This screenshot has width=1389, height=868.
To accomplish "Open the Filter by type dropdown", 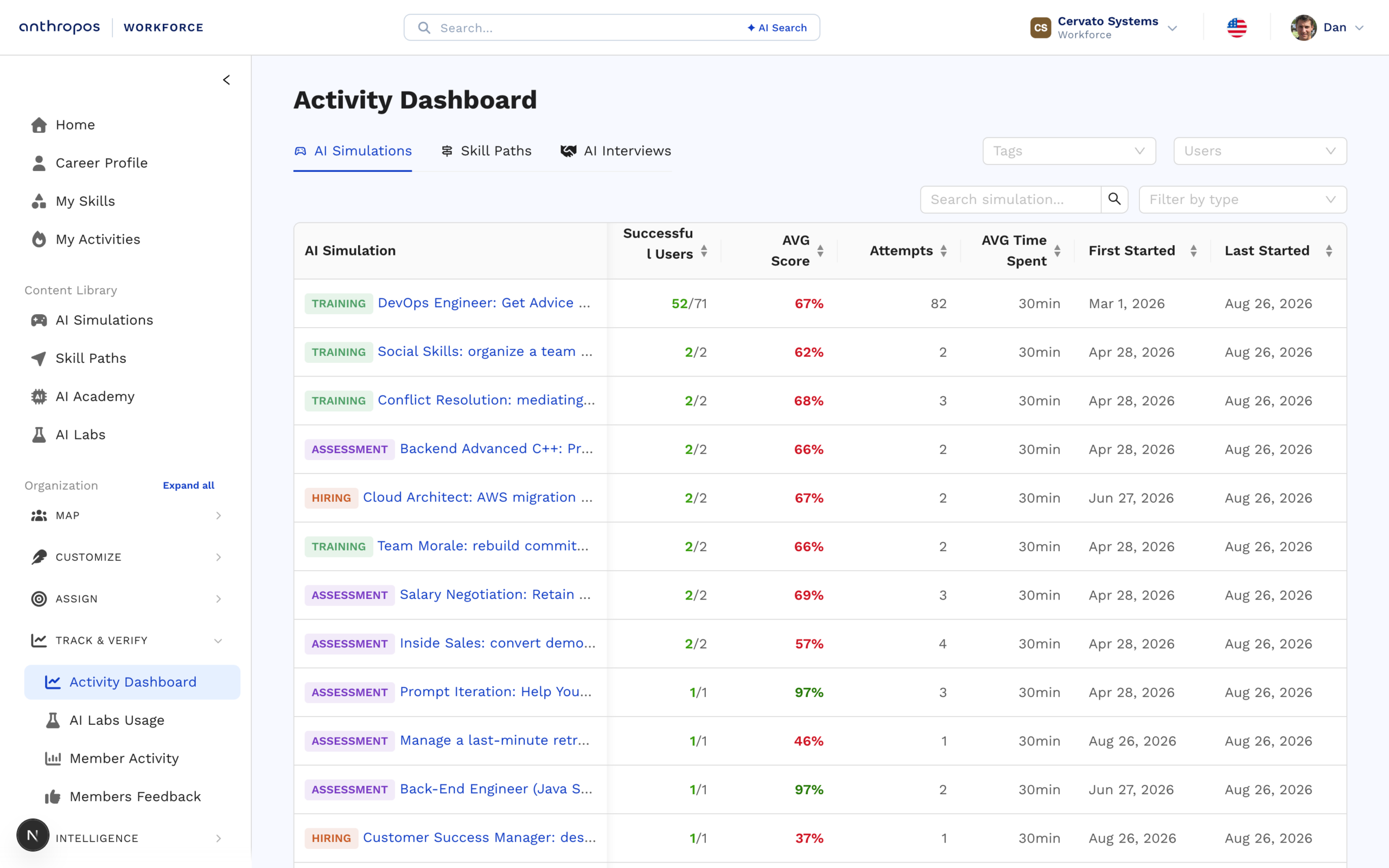I will [x=1243, y=199].
